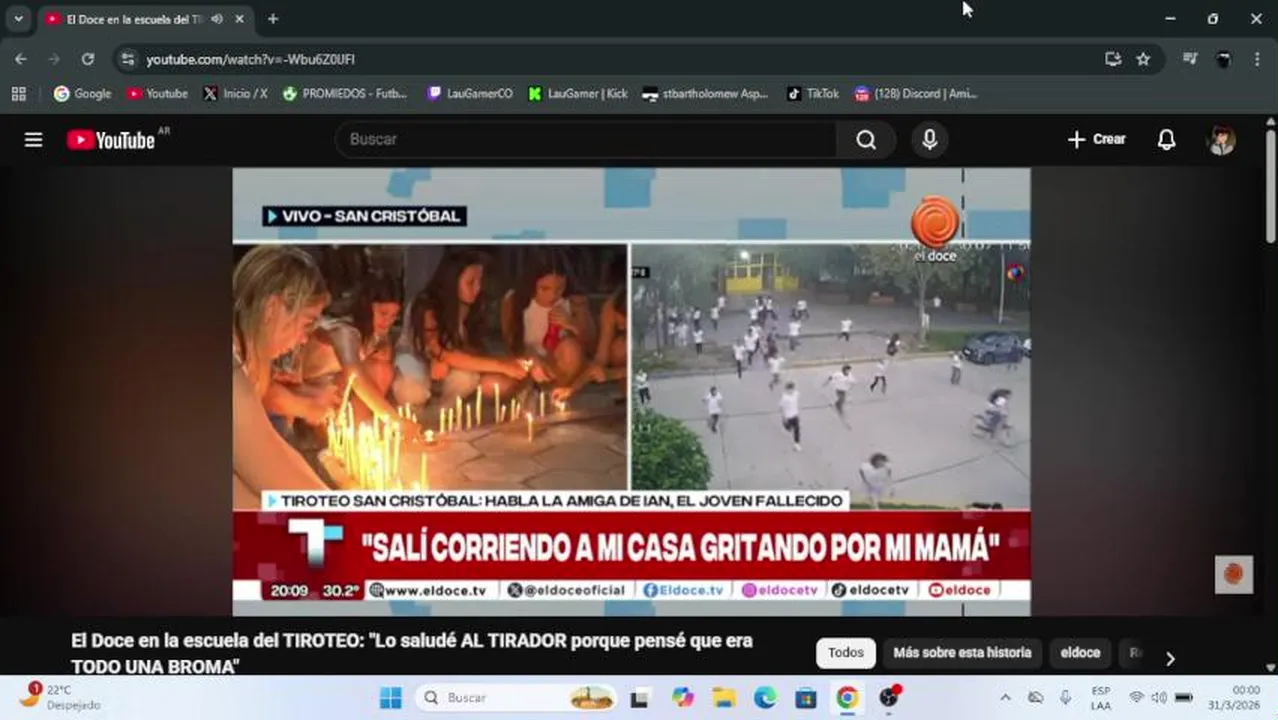Viewport: 1278px width, 720px height.
Task: Open the apps grid in bookmarks bar
Action: coord(18,93)
